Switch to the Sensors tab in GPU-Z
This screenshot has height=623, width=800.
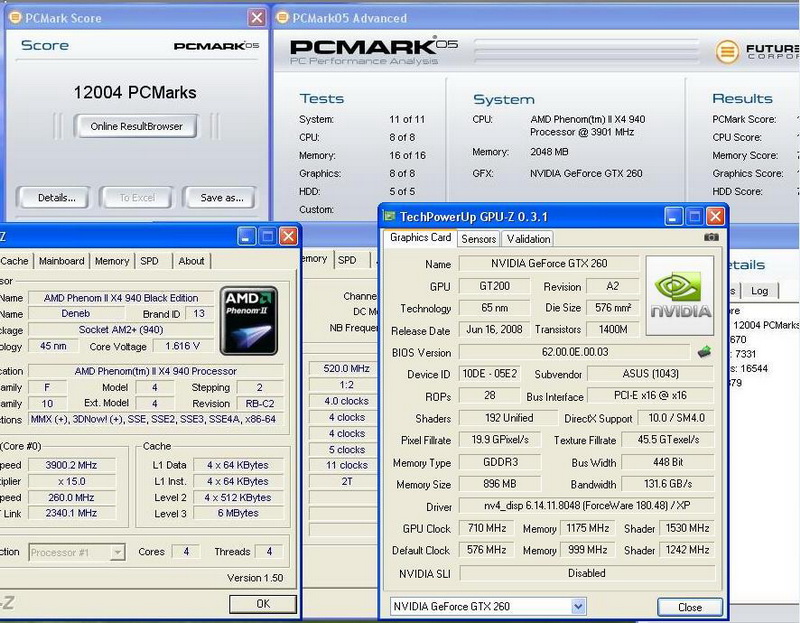pyautogui.click(x=478, y=239)
